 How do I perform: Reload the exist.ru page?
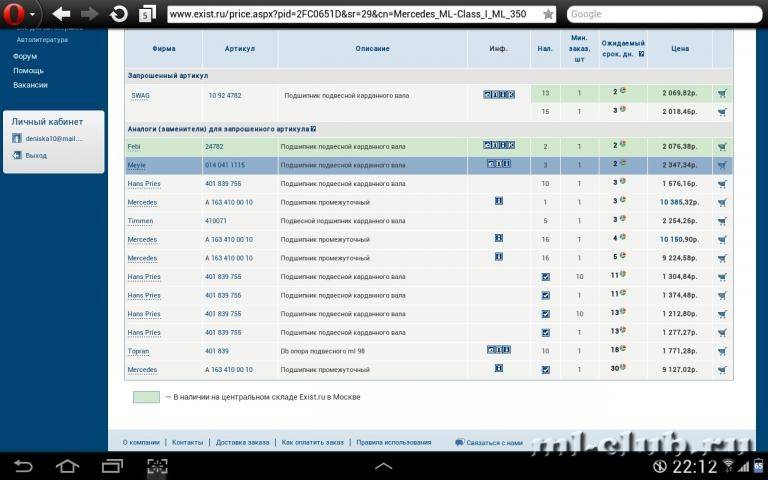click(x=119, y=14)
